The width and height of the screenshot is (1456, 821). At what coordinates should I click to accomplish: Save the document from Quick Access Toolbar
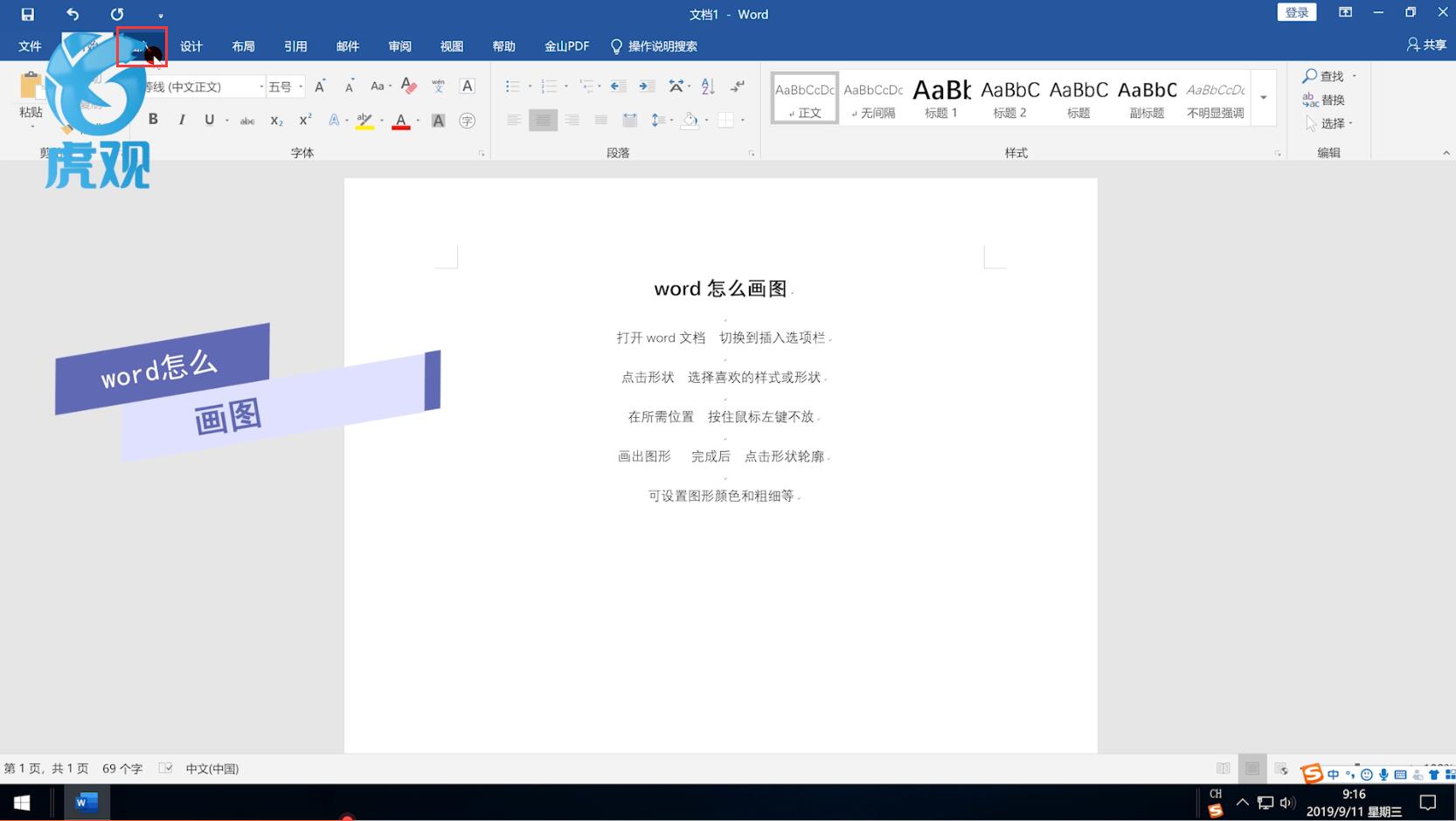click(27, 14)
